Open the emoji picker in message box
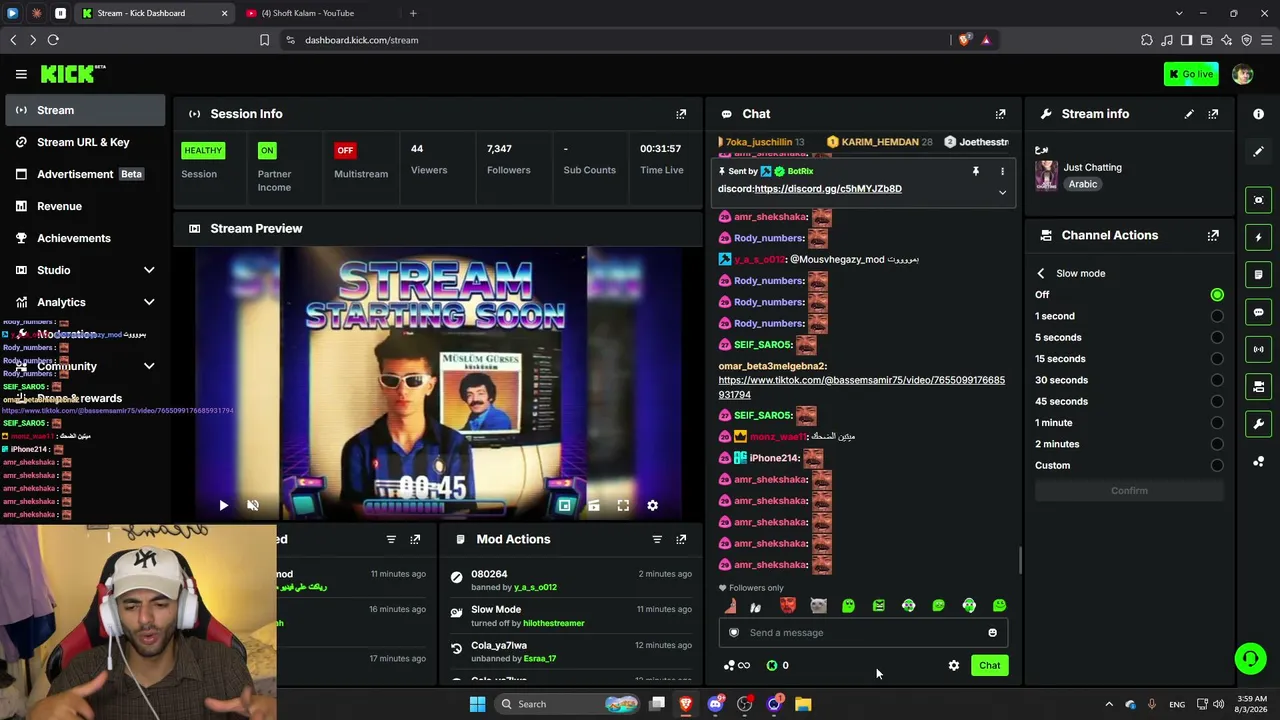Image resolution: width=1280 pixels, height=720 pixels. click(992, 632)
